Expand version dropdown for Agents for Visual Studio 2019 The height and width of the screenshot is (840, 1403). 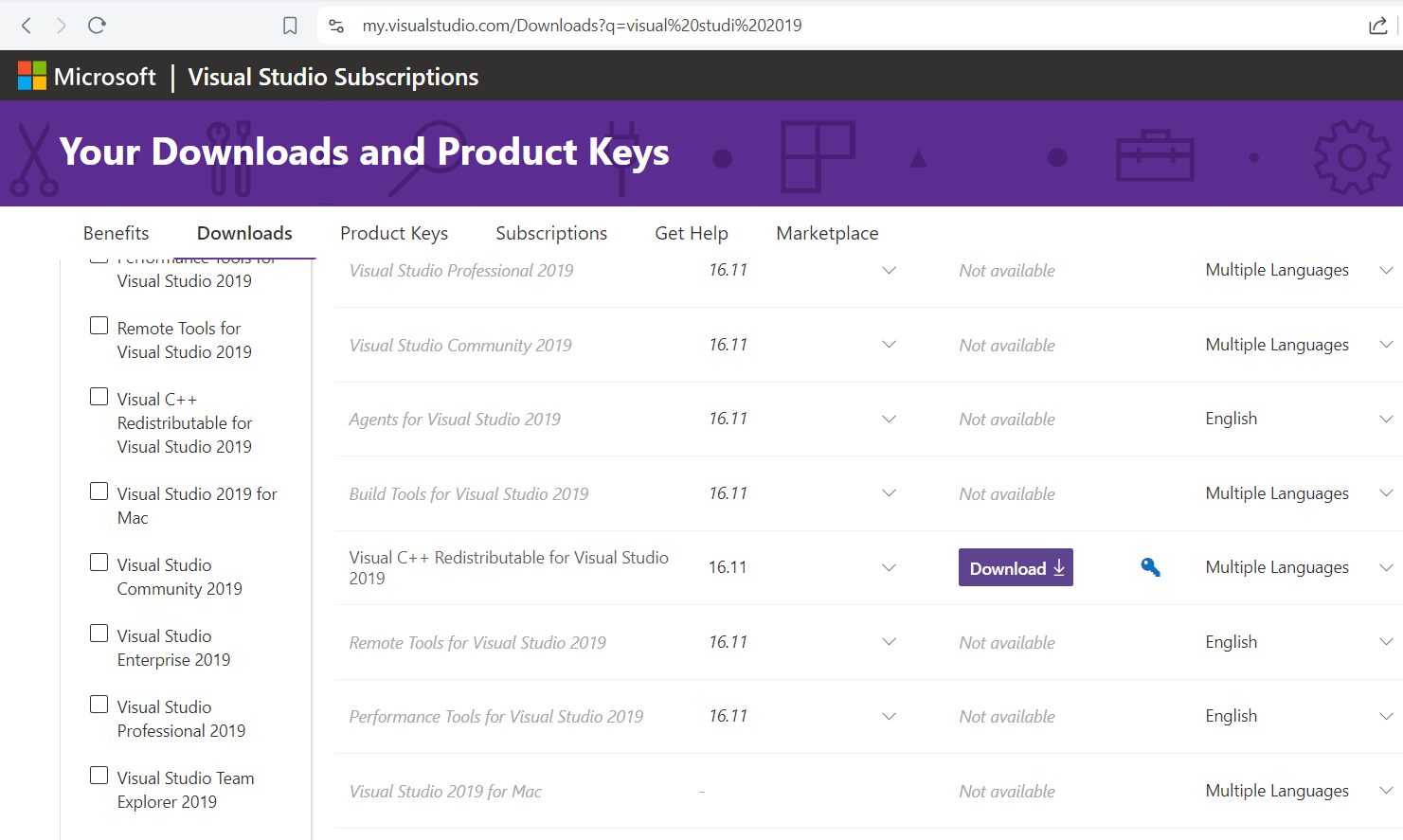pyautogui.click(x=889, y=419)
